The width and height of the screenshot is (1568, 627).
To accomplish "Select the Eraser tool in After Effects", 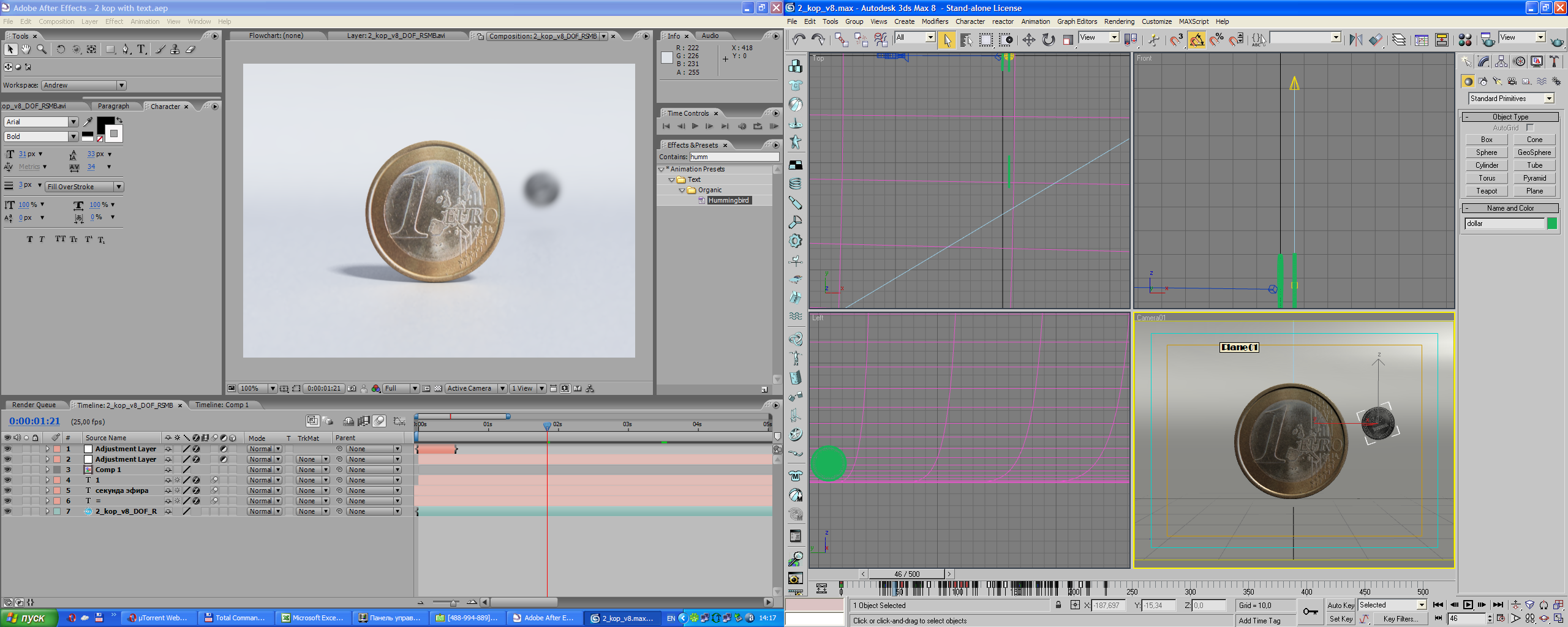I will [190, 49].
